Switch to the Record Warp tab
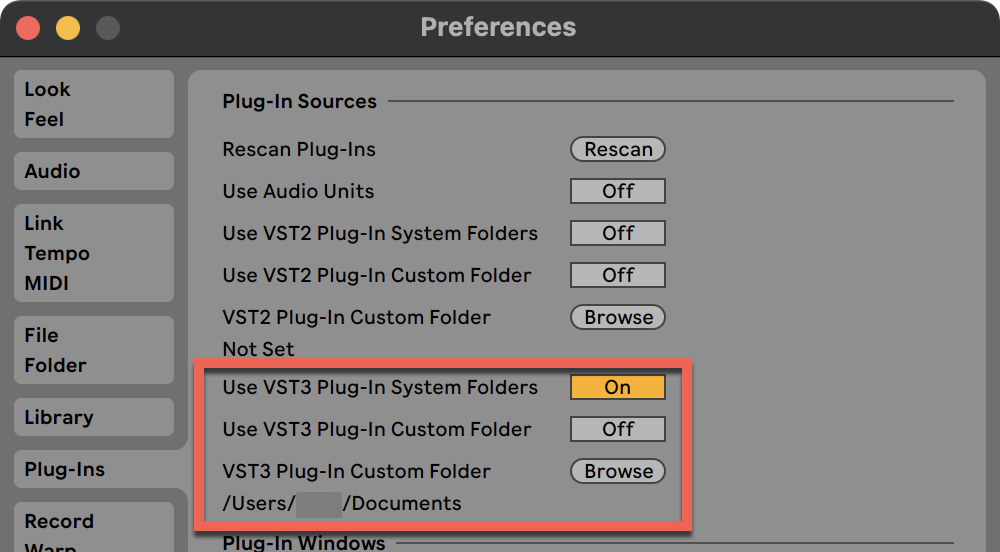Image resolution: width=1000 pixels, height=552 pixels. pos(94,526)
